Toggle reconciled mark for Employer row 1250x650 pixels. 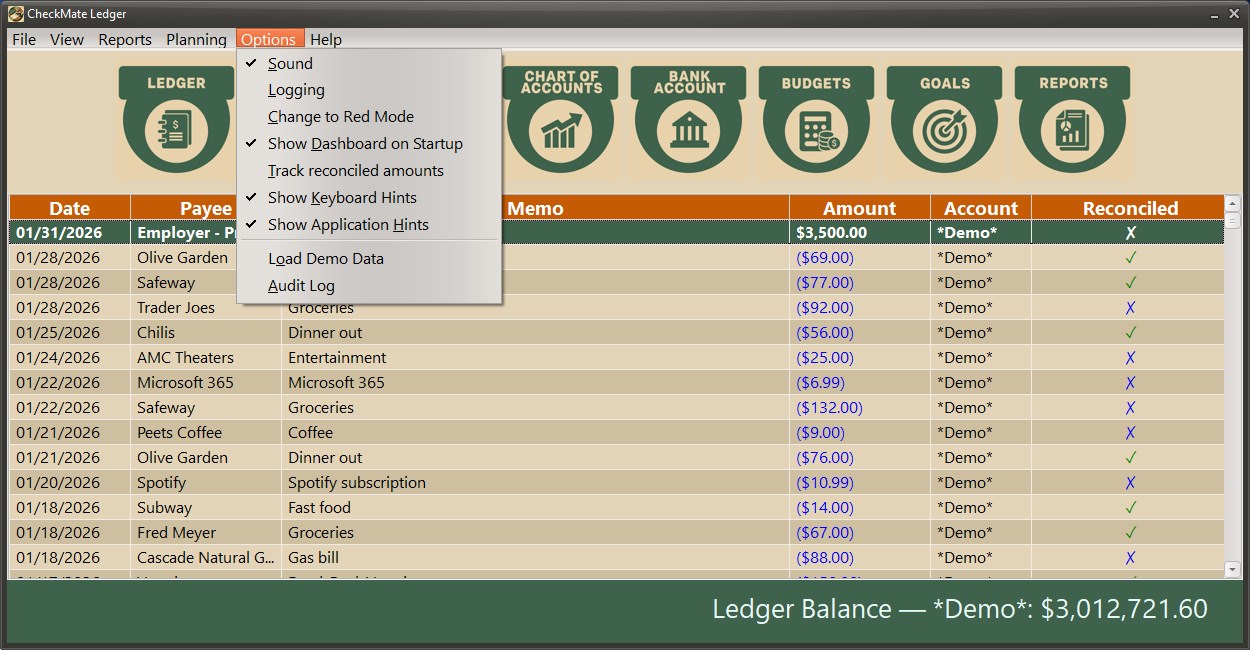coord(1131,233)
